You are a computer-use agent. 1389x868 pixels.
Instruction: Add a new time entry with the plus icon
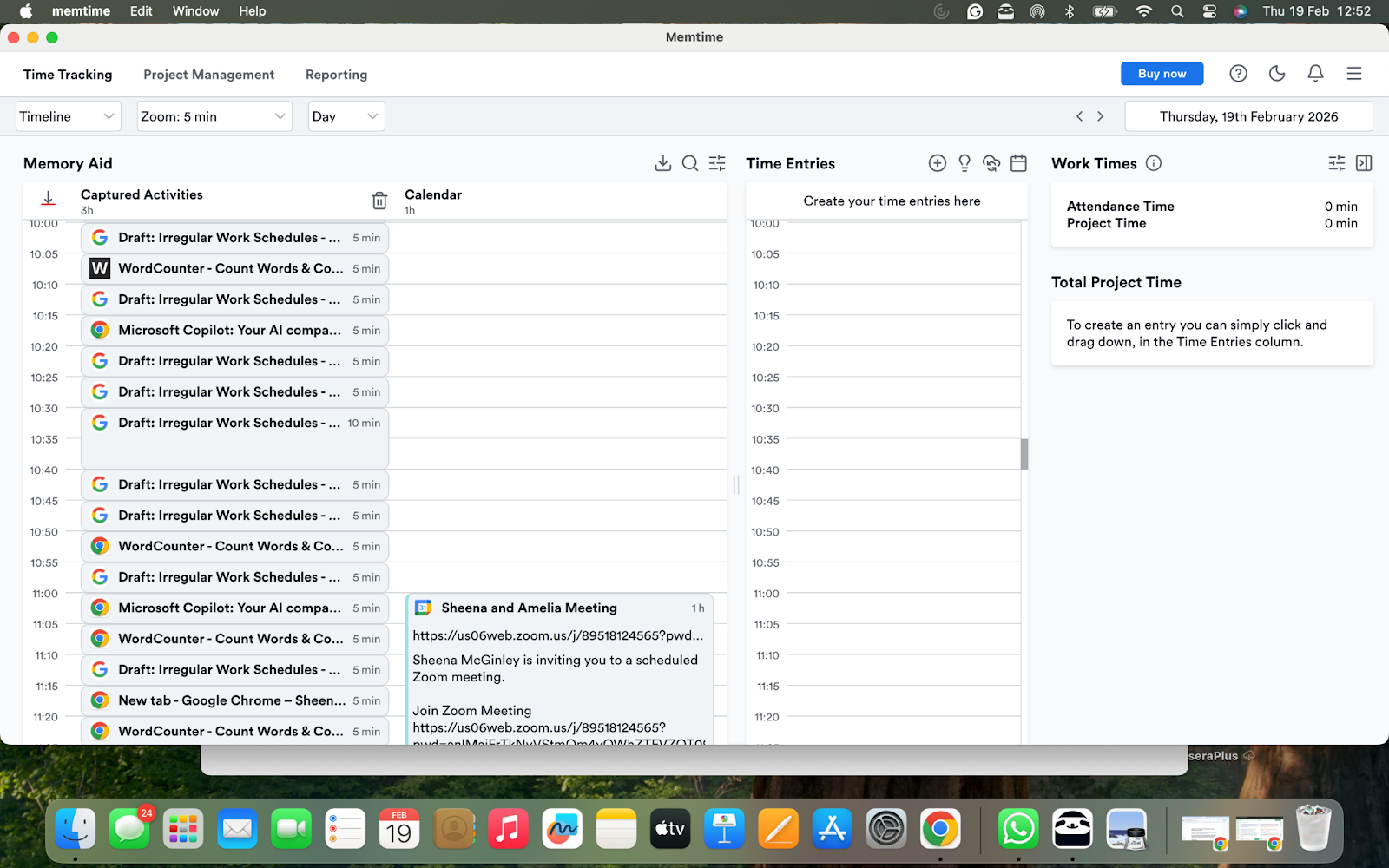click(937, 163)
